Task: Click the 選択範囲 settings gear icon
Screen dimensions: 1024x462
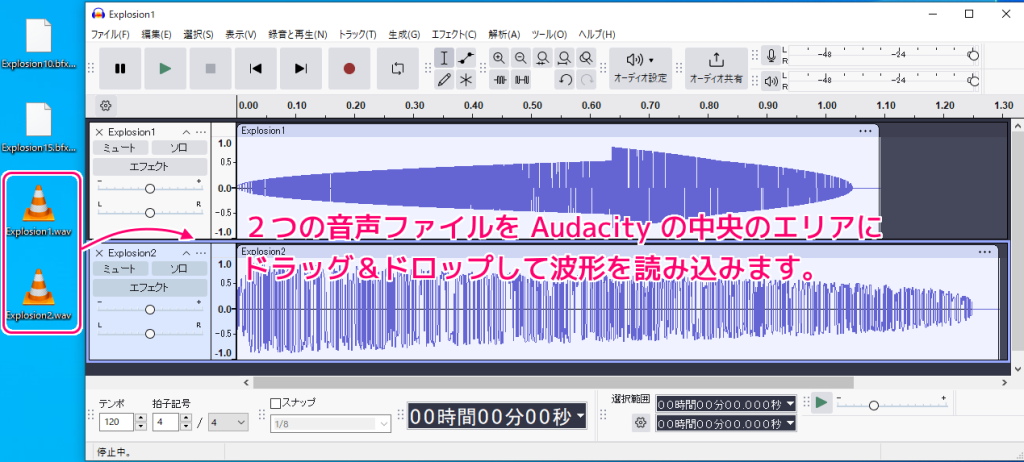Action: [x=640, y=423]
